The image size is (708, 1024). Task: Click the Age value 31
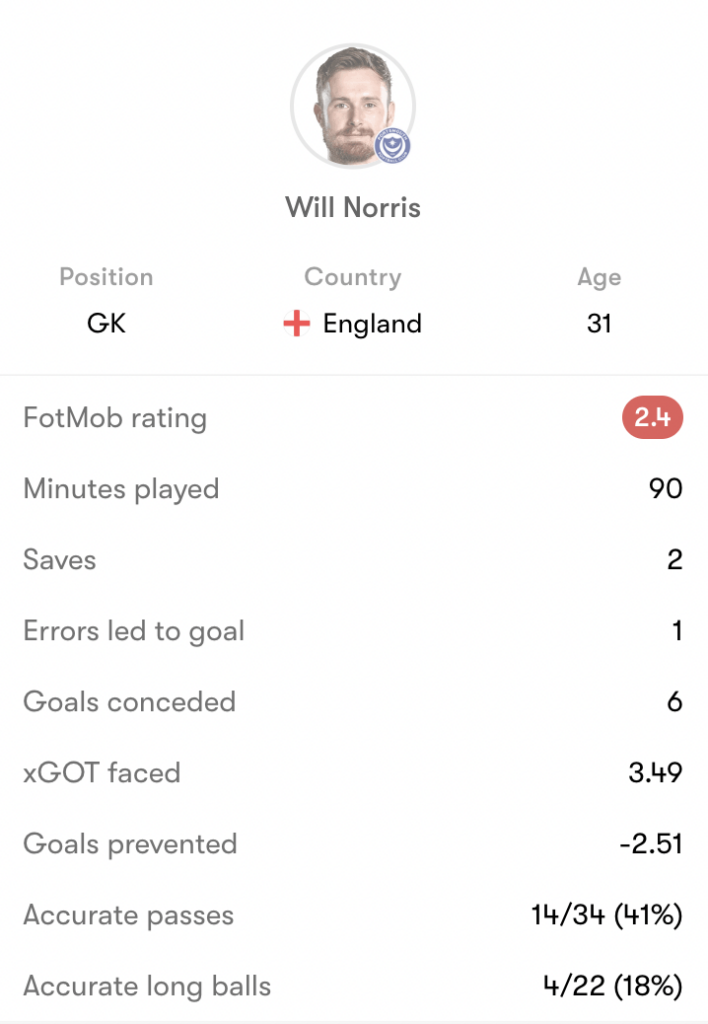pyautogui.click(x=599, y=323)
